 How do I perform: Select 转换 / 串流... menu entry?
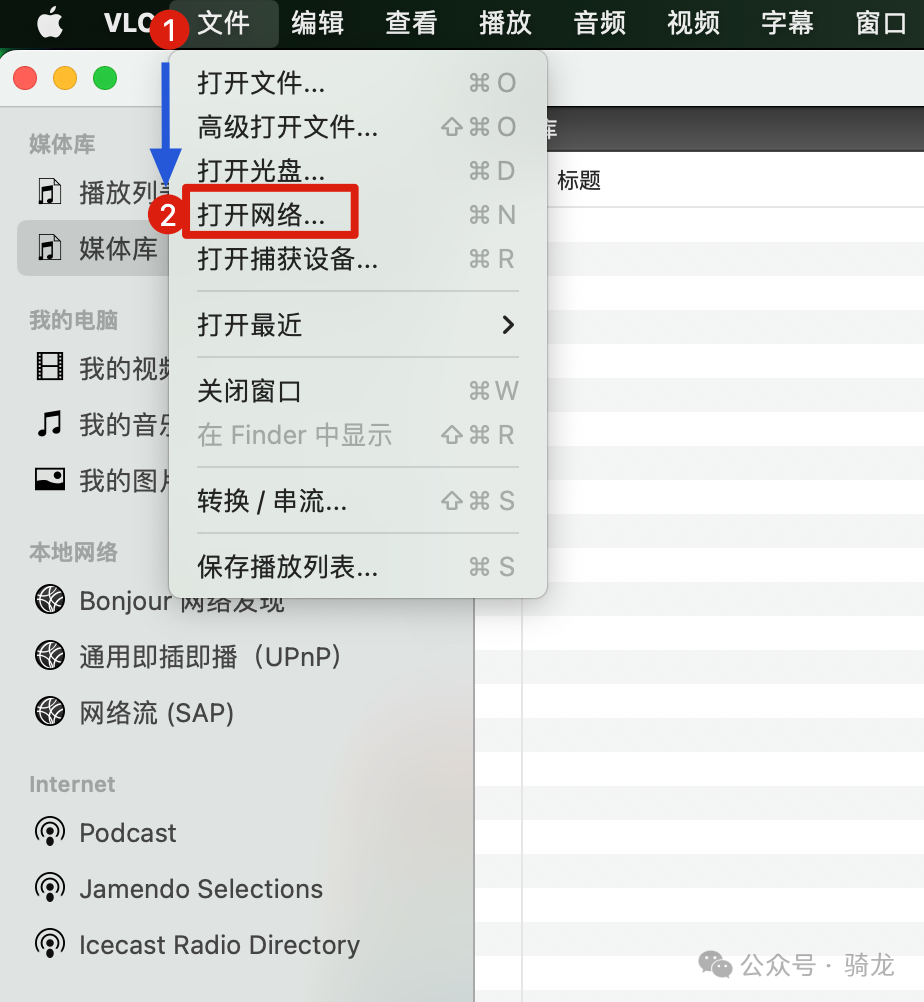[x=357, y=500]
